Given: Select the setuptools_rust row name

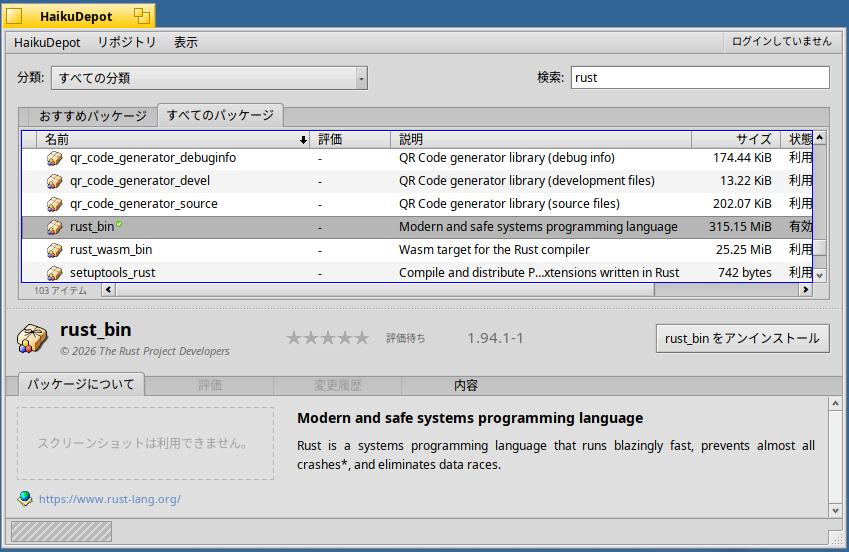Looking at the screenshot, I should 113,272.
